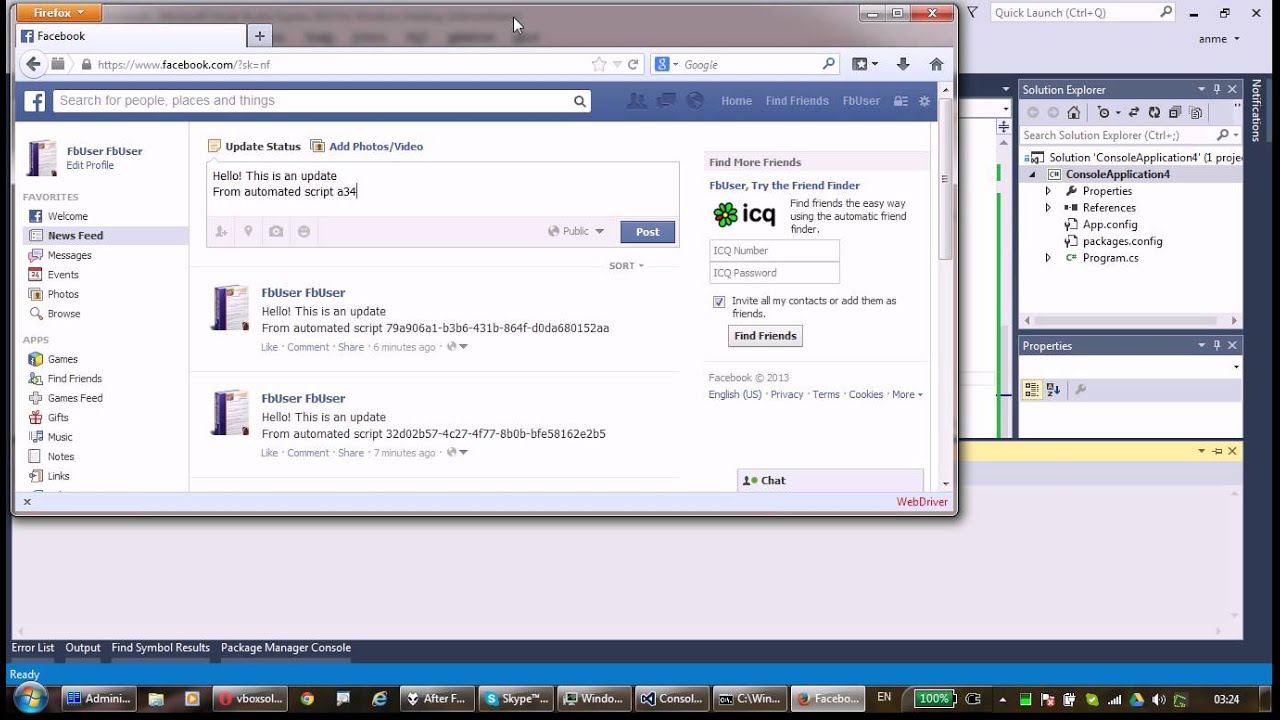The height and width of the screenshot is (720, 1280).
Task: Open the notifications globe icon in Facebook header
Action: point(695,101)
